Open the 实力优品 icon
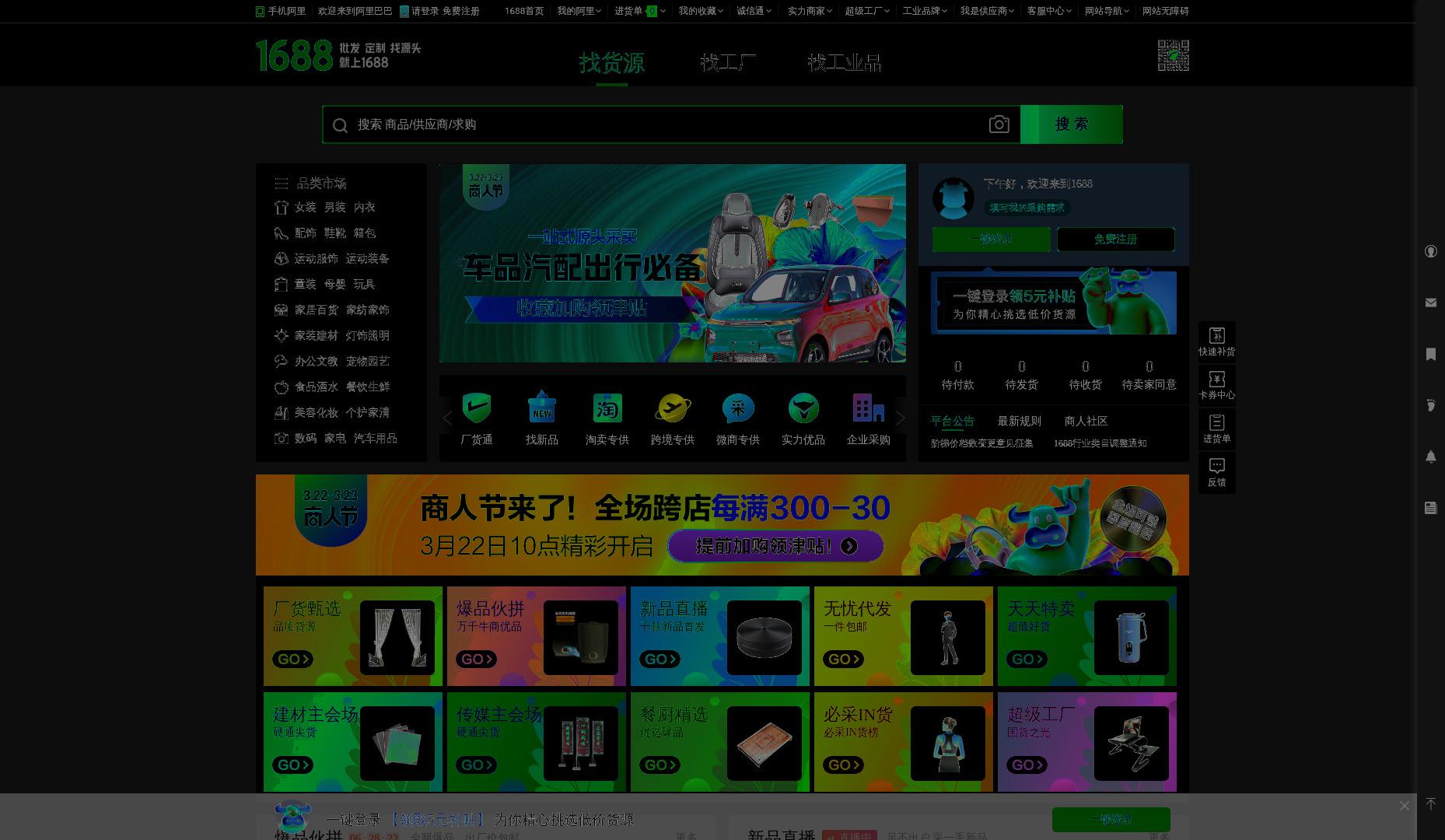 point(803,408)
